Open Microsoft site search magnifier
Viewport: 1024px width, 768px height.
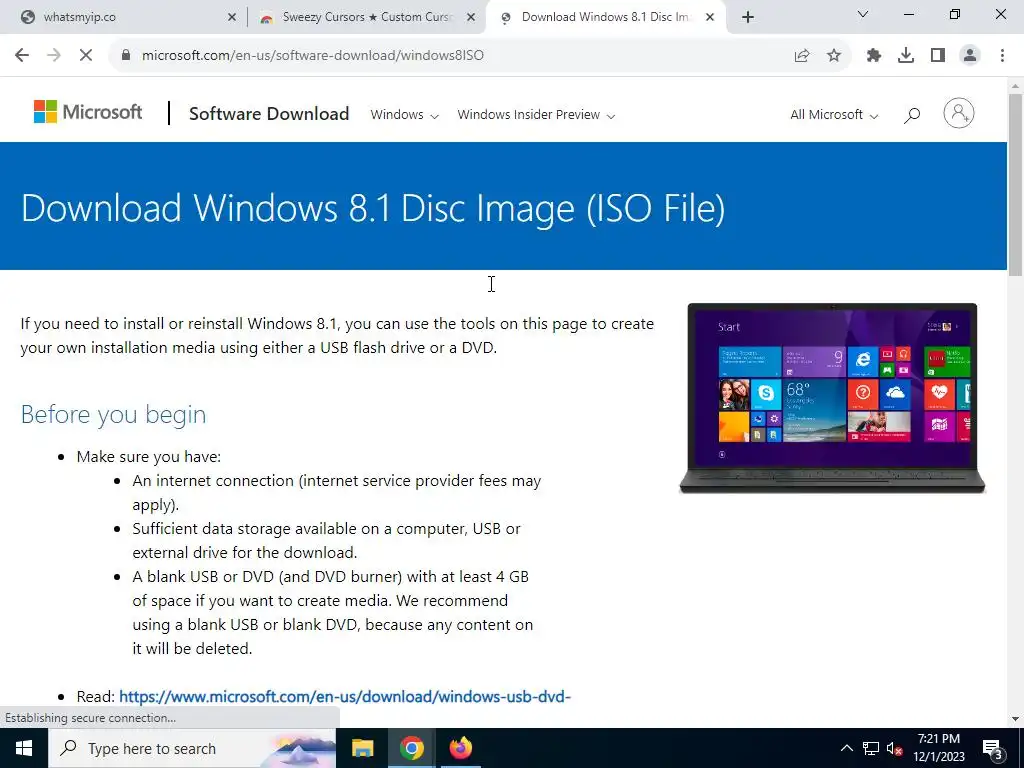(912, 115)
